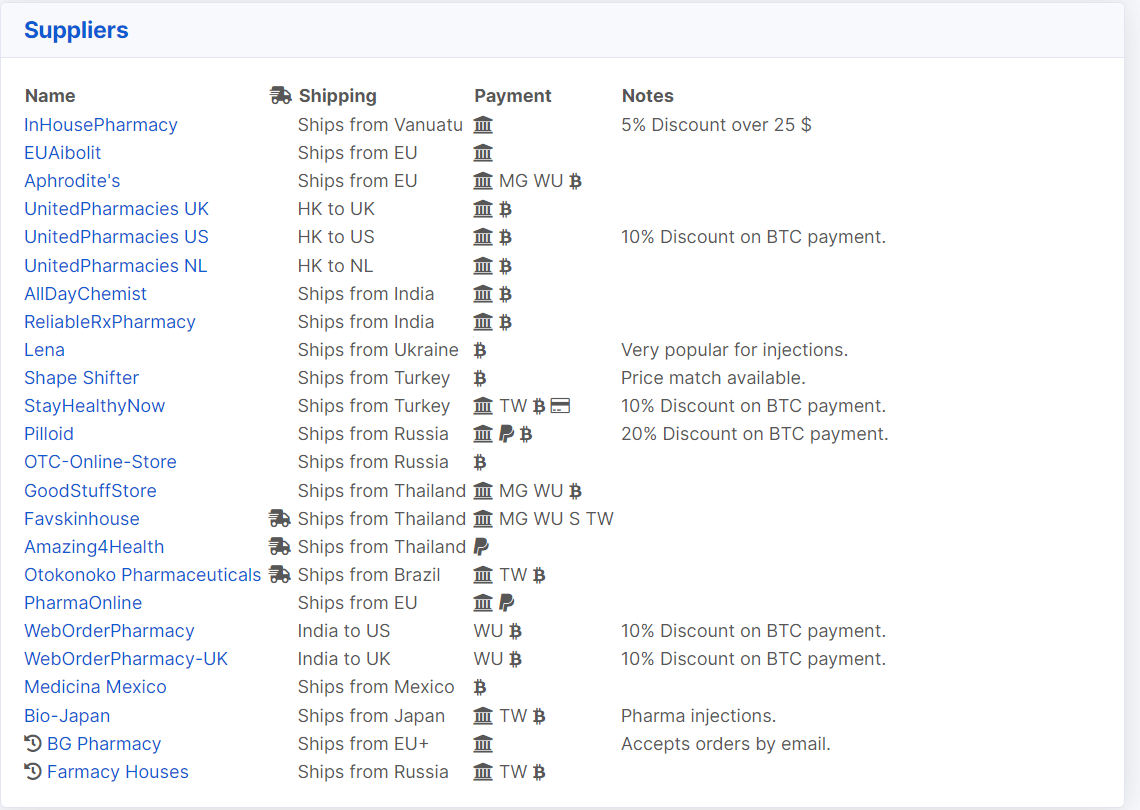Image resolution: width=1140 pixels, height=810 pixels.
Task: Go to AllDayChemist supplier page
Action: (x=85, y=294)
